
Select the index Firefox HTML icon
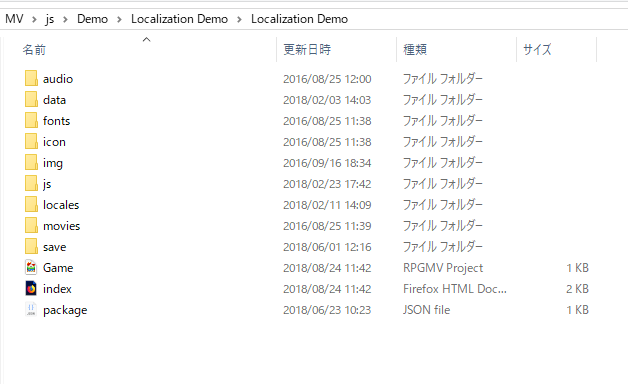tap(31, 289)
